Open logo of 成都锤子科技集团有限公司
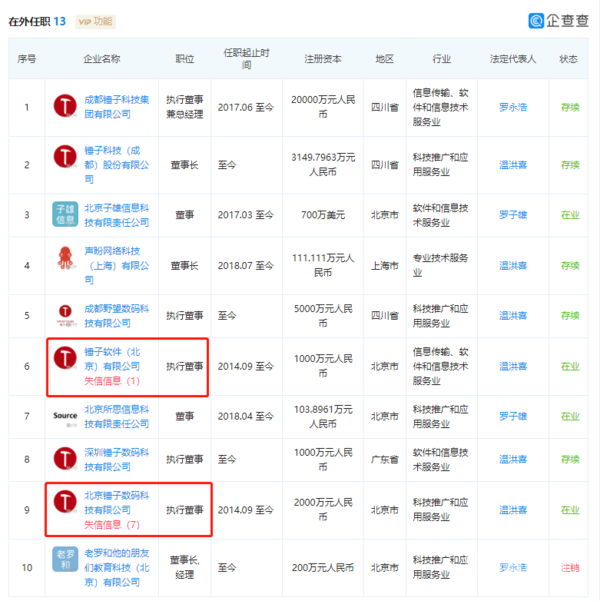Screen dimensions: 600x601 pos(65,106)
